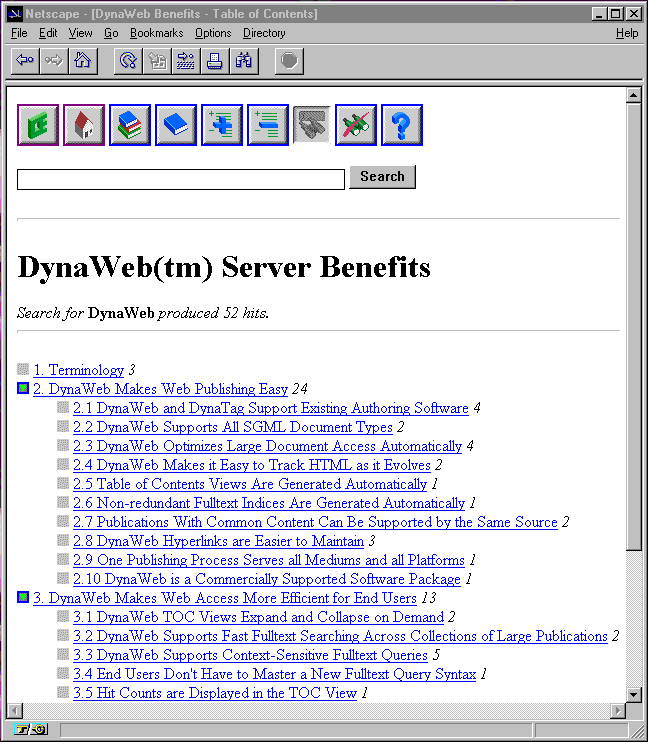
Task: Open the File menu
Action: click(19, 33)
